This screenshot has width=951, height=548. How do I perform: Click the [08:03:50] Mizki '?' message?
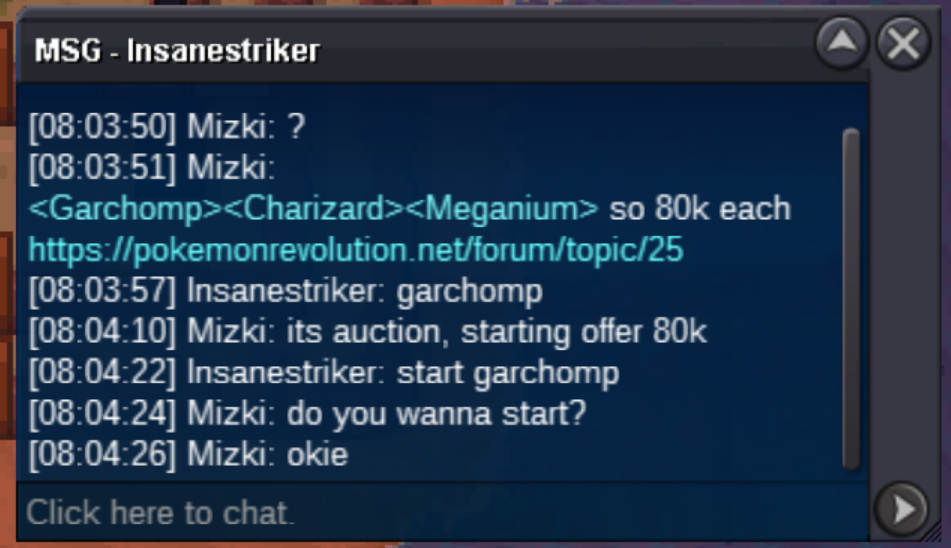(x=167, y=127)
